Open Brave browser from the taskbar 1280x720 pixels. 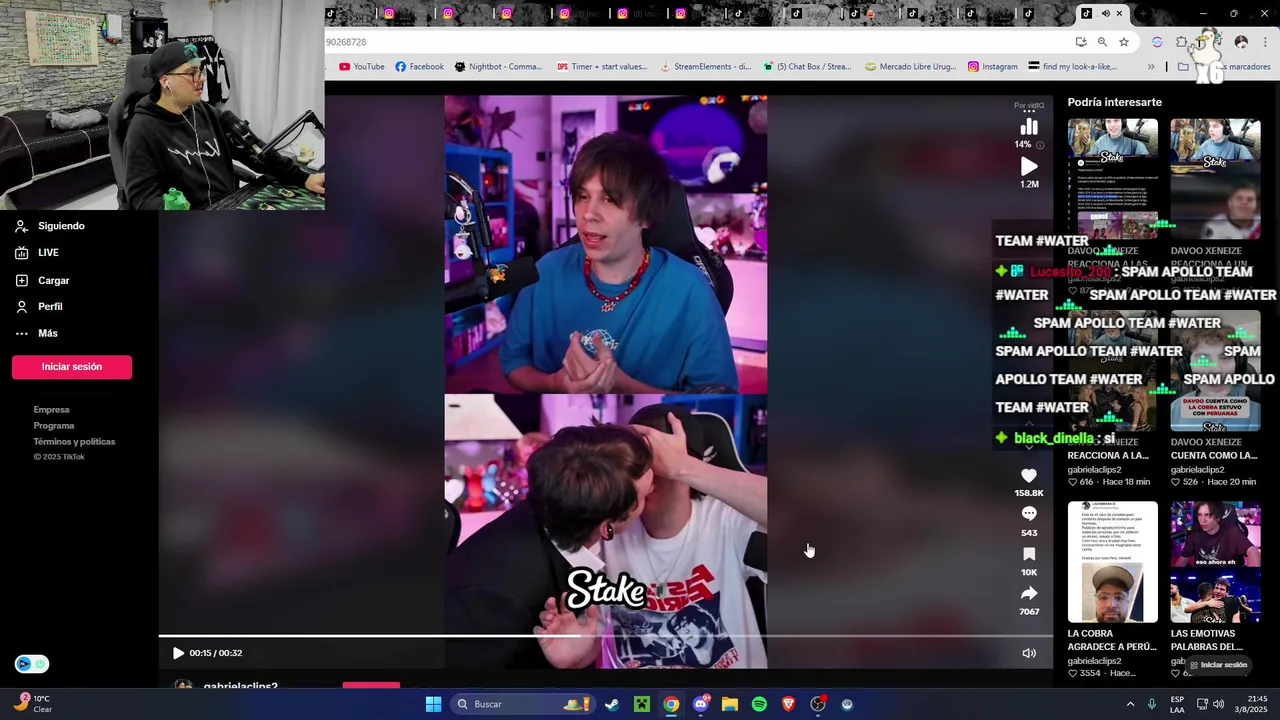(788, 704)
